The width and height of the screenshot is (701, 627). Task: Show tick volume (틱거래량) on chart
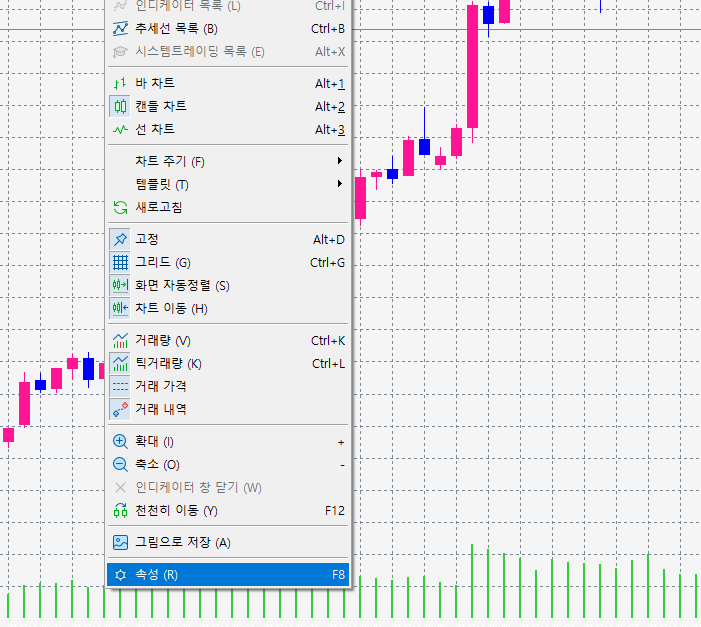pos(167,363)
